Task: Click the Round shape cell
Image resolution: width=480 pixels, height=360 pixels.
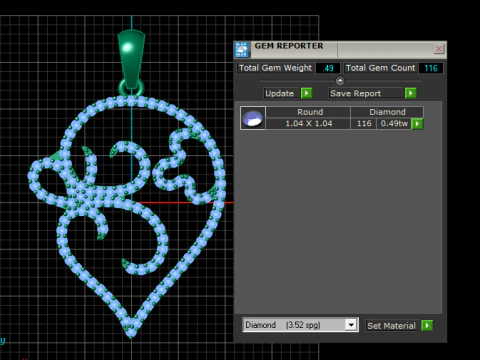Action: 308,112
